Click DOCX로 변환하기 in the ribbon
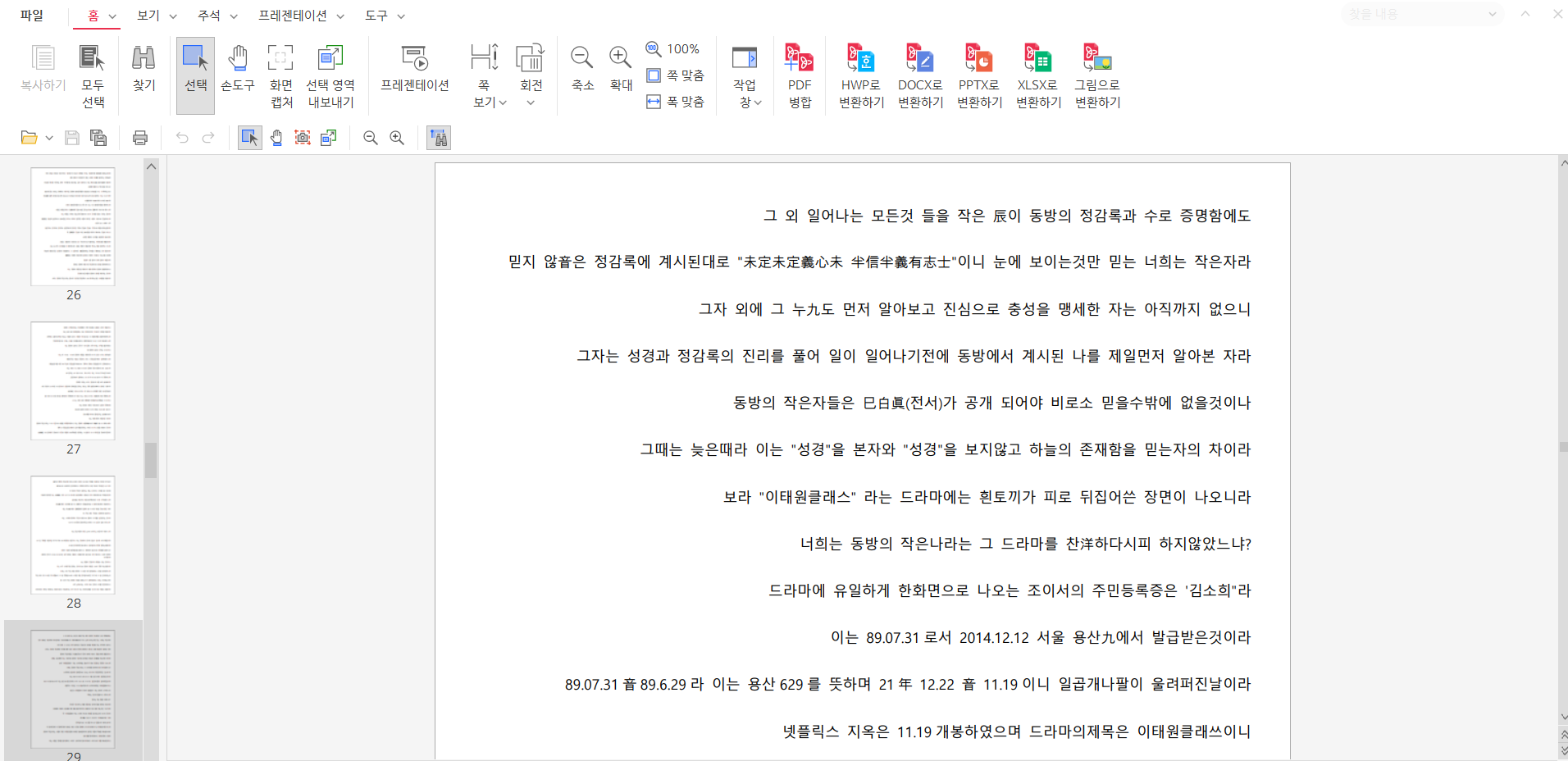1568x761 pixels. pyautogui.click(x=920, y=75)
